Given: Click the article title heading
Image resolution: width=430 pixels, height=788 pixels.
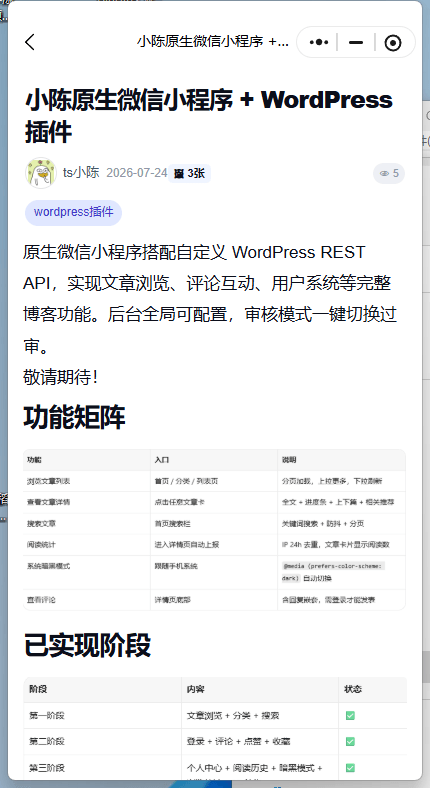Looking at the screenshot, I should point(208,116).
